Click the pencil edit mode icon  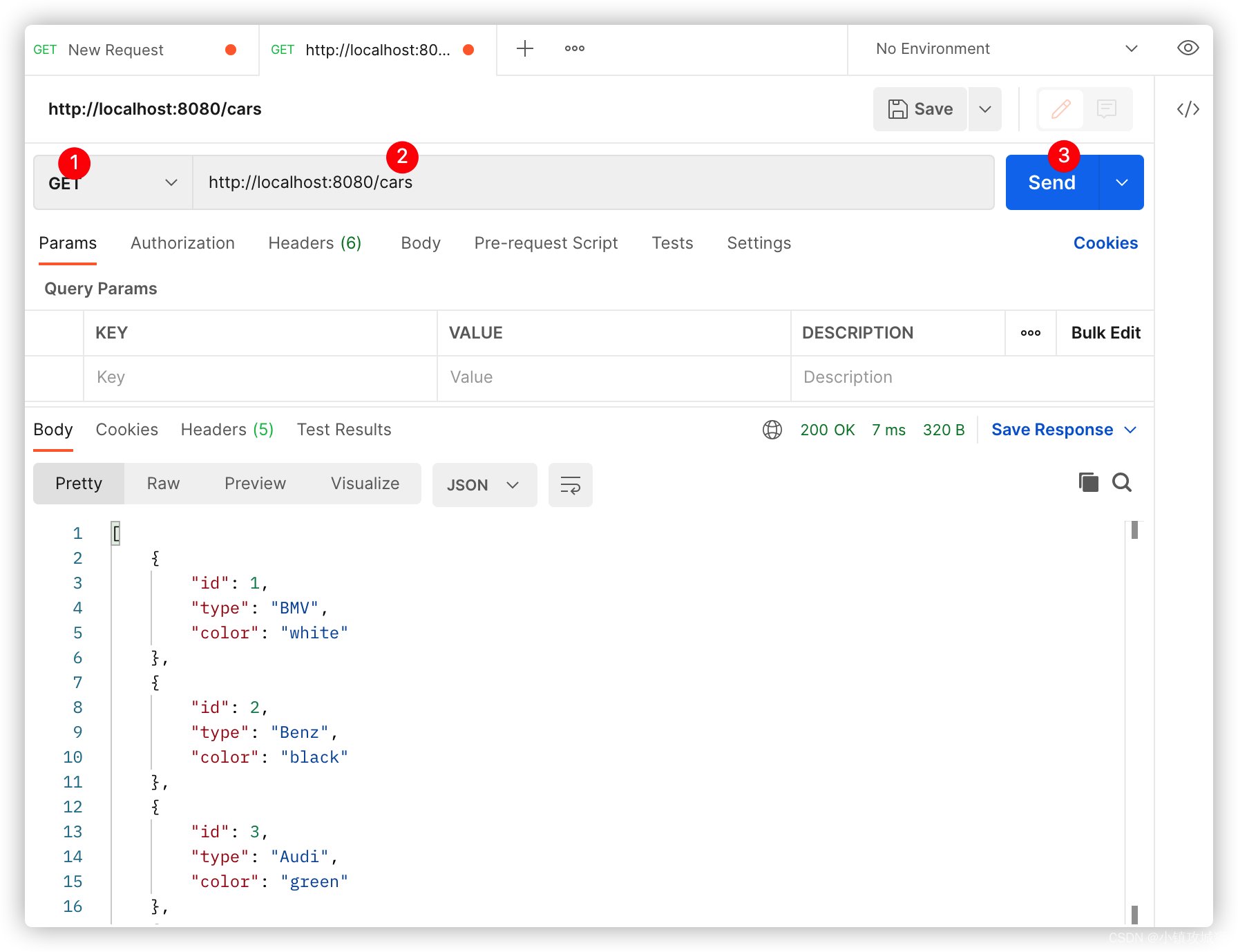[x=1061, y=109]
